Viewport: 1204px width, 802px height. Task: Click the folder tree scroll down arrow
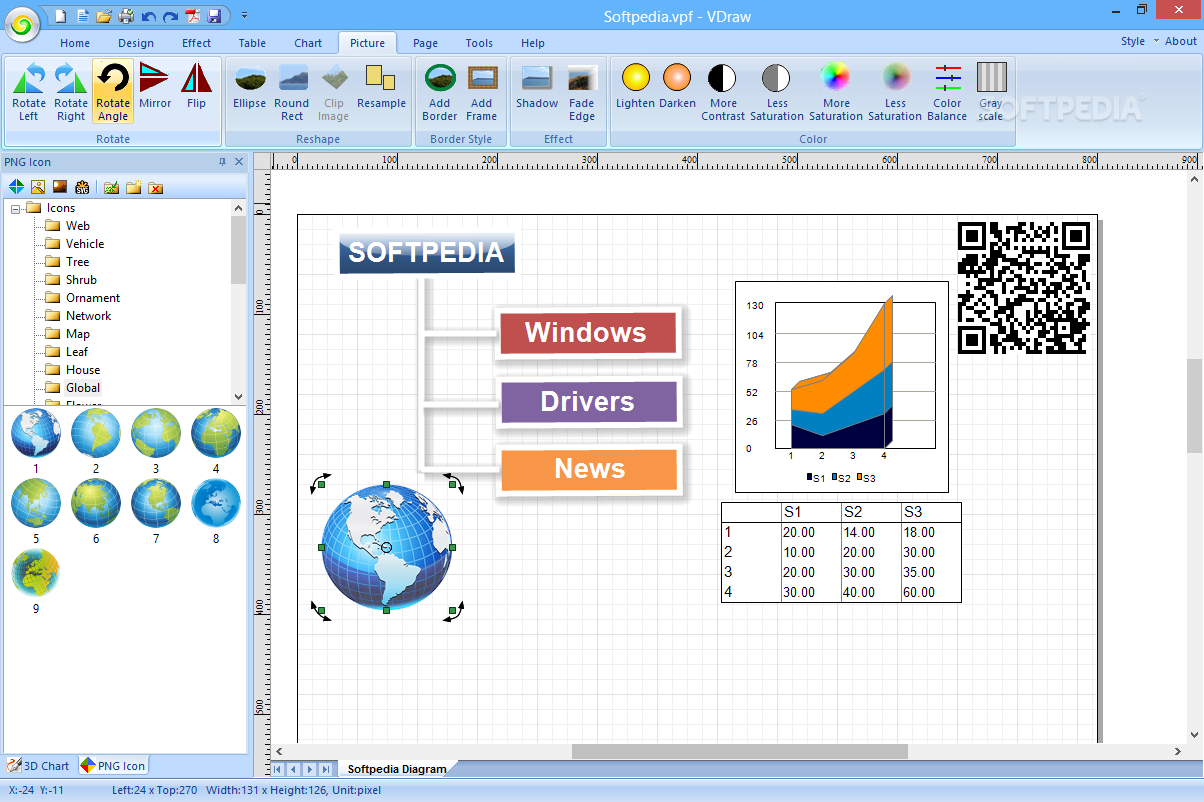pyautogui.click(x=238, y=396)
